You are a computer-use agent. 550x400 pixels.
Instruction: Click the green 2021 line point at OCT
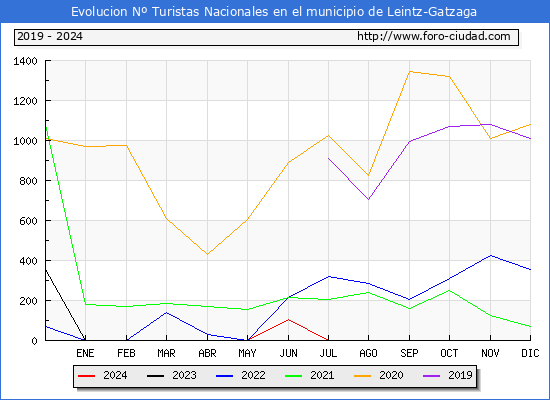click(x=449, y=290)
